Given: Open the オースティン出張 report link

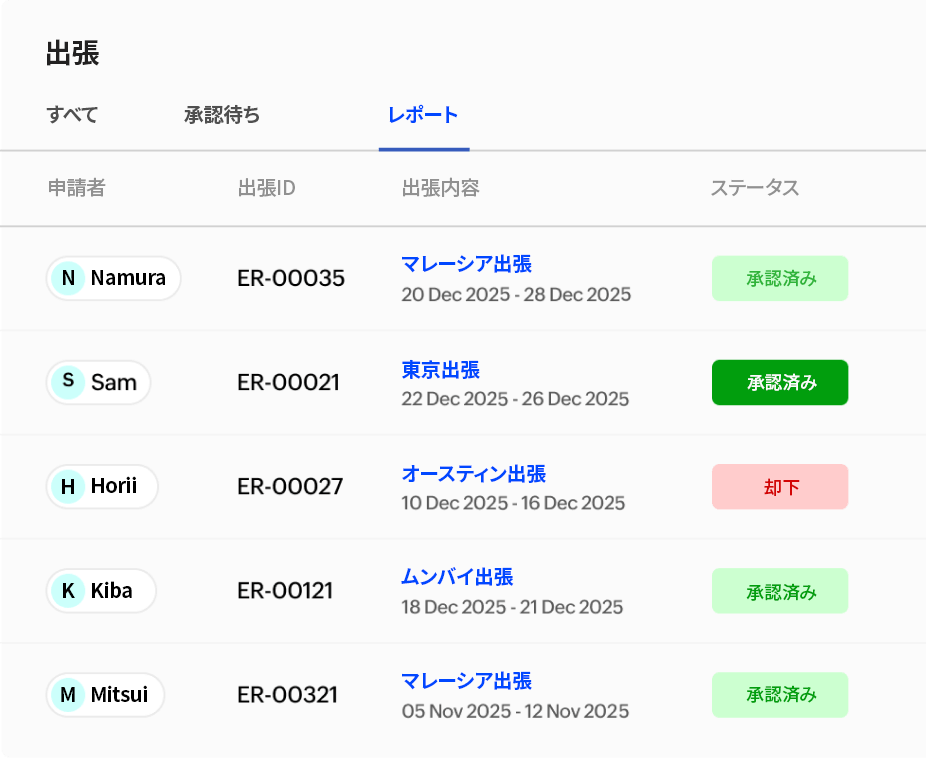Looking at the screenshot, I should pos(474,473).
